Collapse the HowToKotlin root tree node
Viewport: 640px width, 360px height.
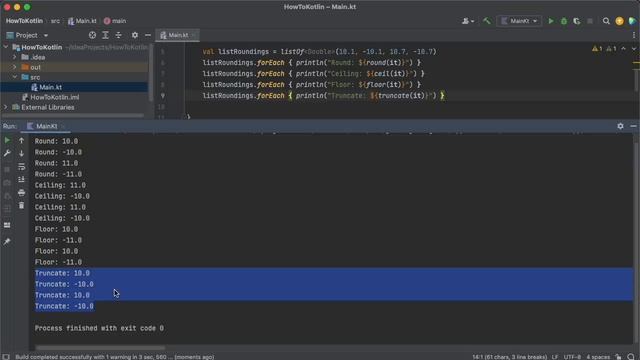pos(6,47)
